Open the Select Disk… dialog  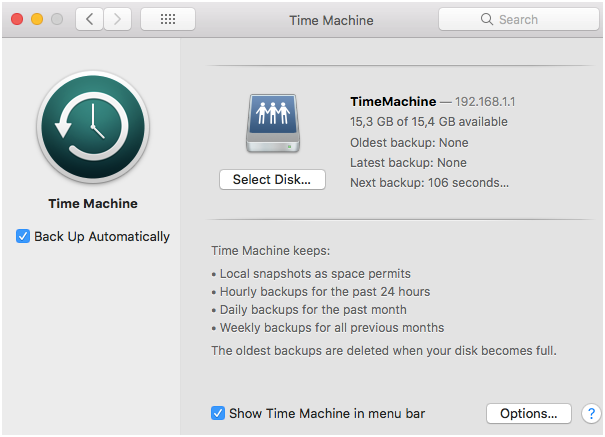point(272,180)
